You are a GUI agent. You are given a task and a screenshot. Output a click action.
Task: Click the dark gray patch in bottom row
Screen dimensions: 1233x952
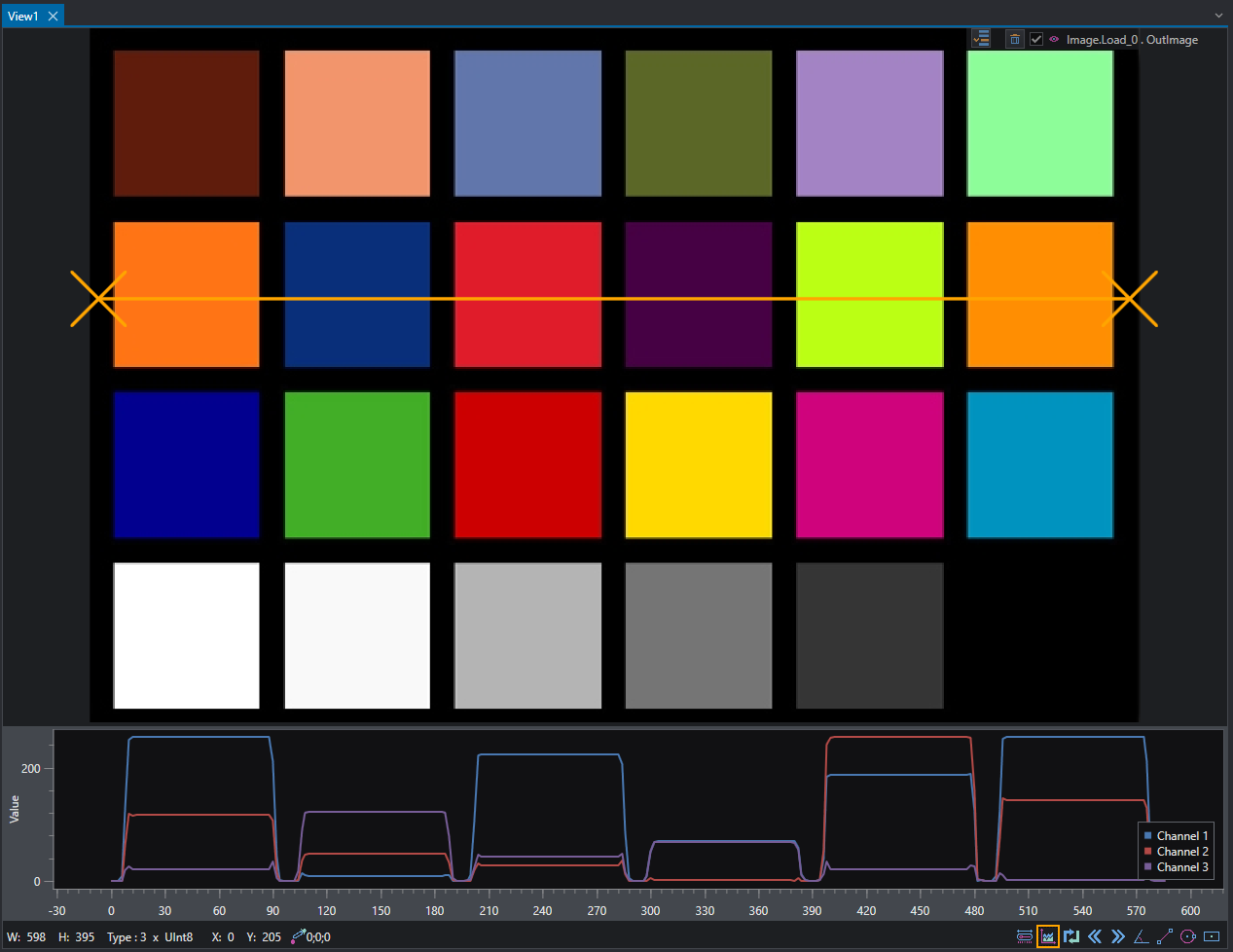[870, 636]
